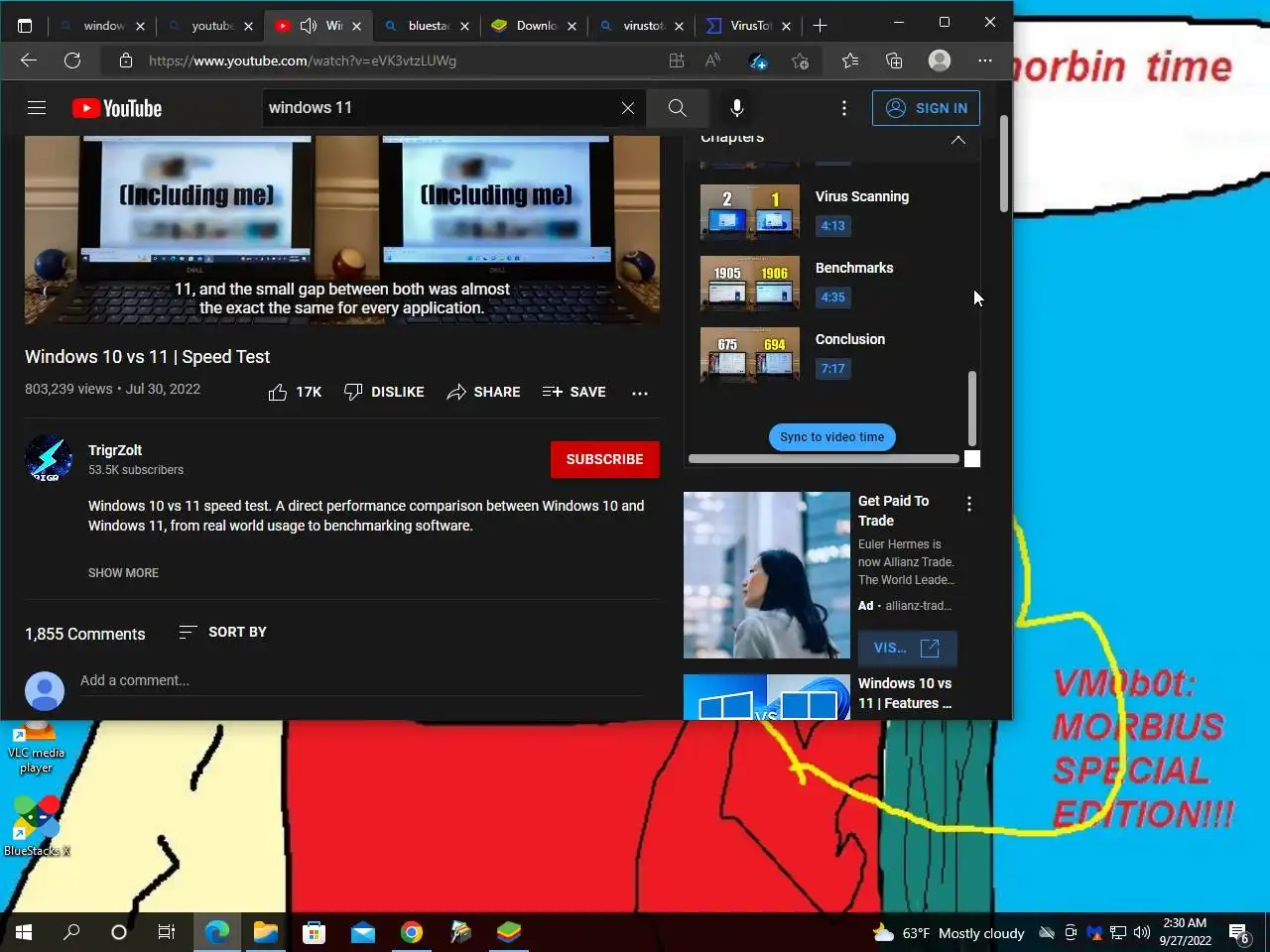Image resolution: width=1270 pixels, height=952 pixels.
Task: Mute the YouTube tab via speaker icon
Action: (x=309, y=26)
